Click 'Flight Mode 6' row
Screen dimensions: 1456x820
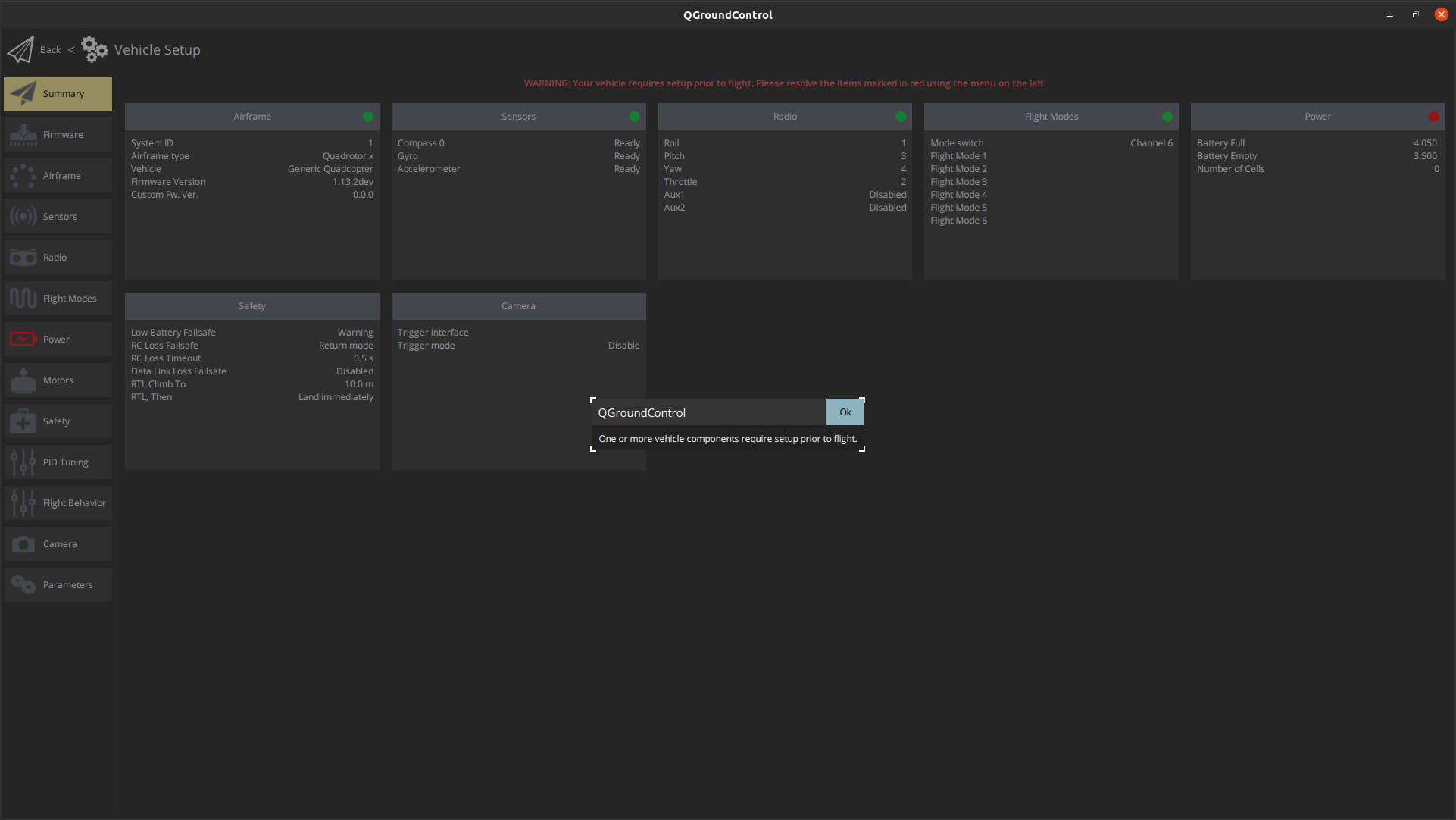coord(1051,221)
